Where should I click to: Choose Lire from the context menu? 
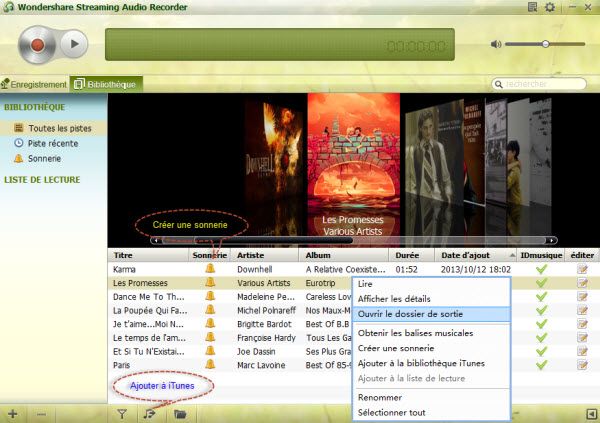click(431, 284)
